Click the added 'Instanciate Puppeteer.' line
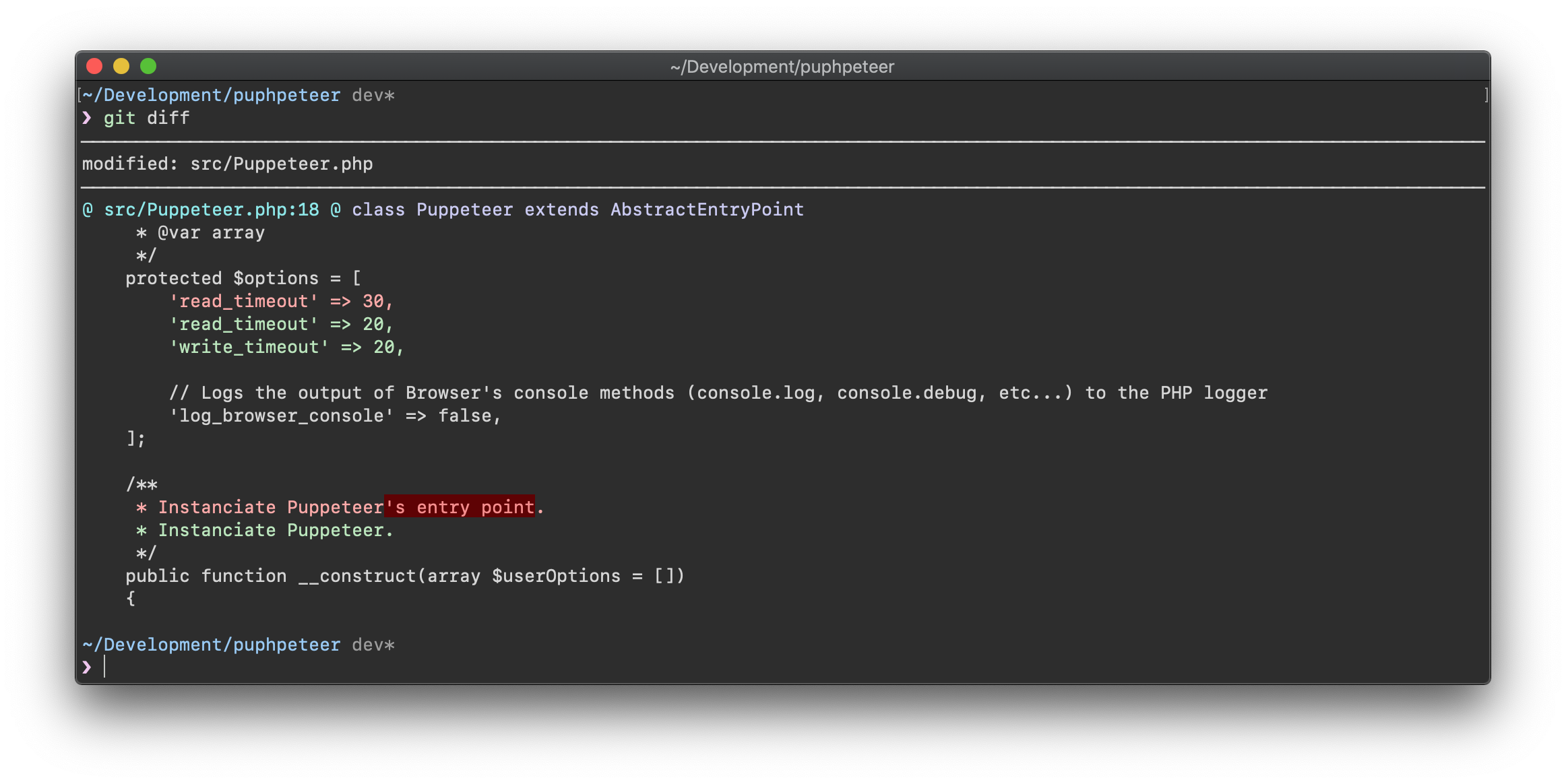This screenshot has height=784, width=1566. [x=265, y=530]
